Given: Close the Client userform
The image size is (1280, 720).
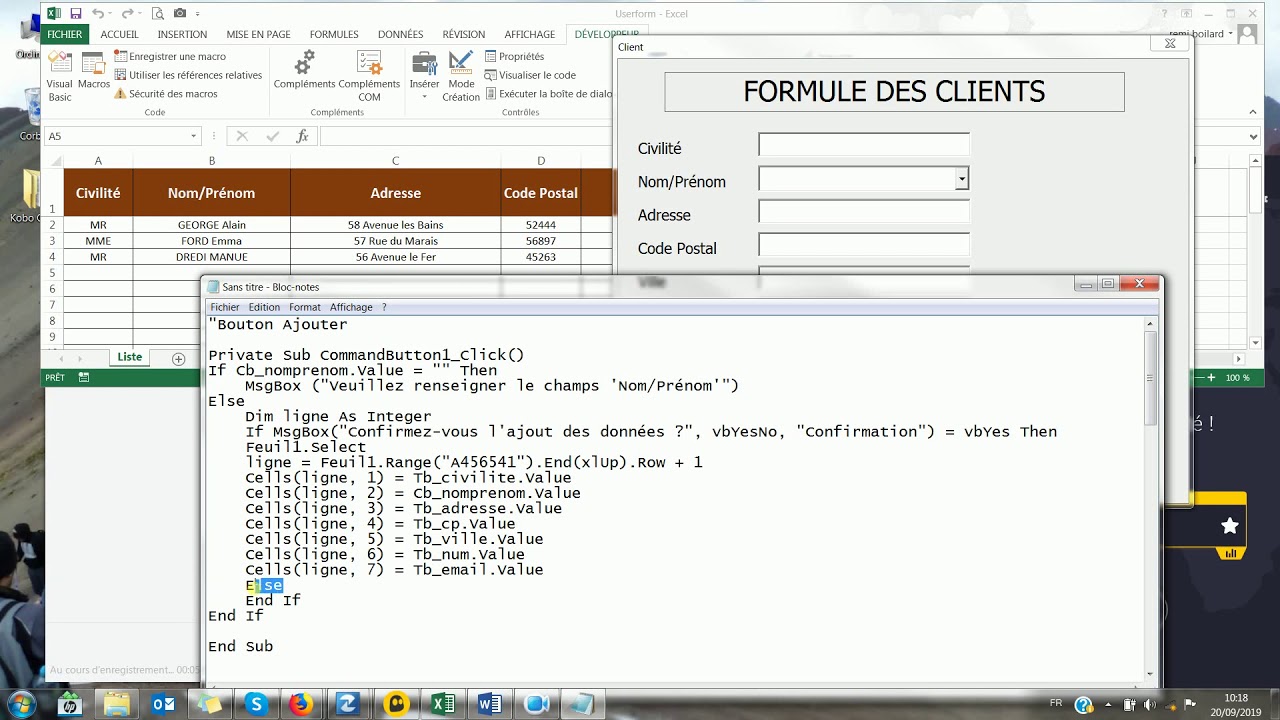Looking at the screenshot, I should [x=1170, y=43].
